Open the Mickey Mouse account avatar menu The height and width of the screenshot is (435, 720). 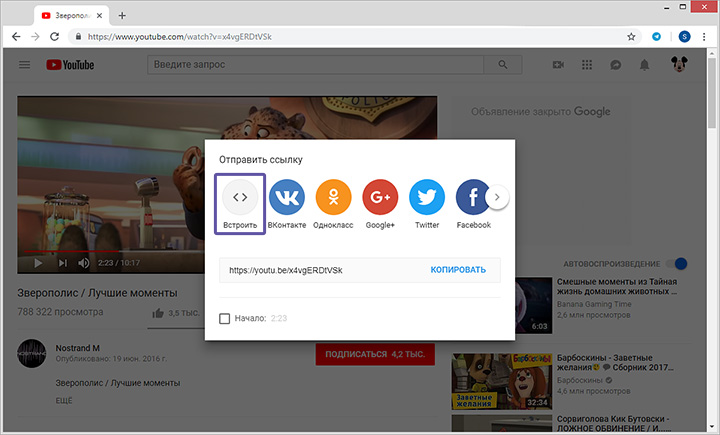(679, 64)
